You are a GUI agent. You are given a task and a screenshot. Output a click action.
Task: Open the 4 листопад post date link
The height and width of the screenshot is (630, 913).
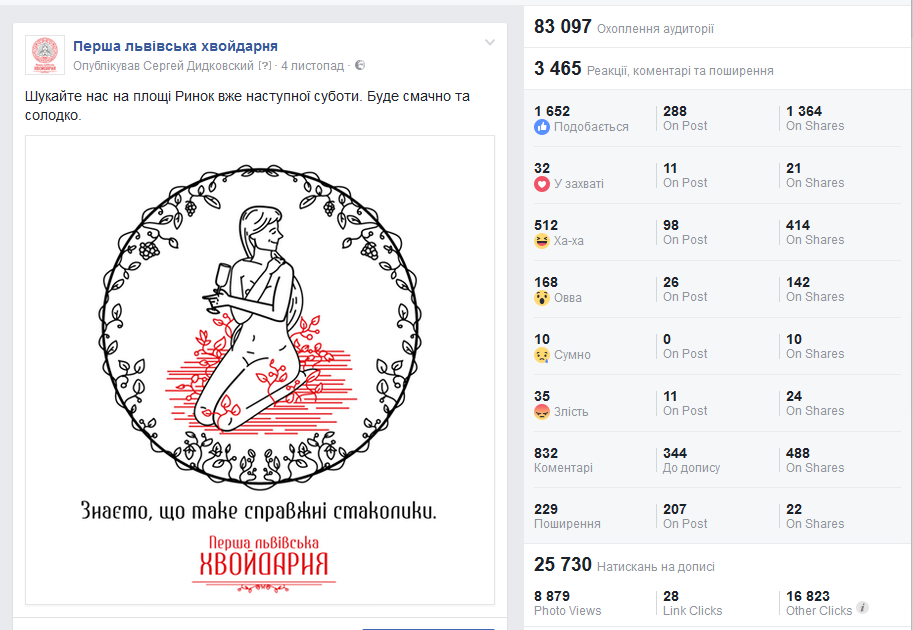click(313, 66)
